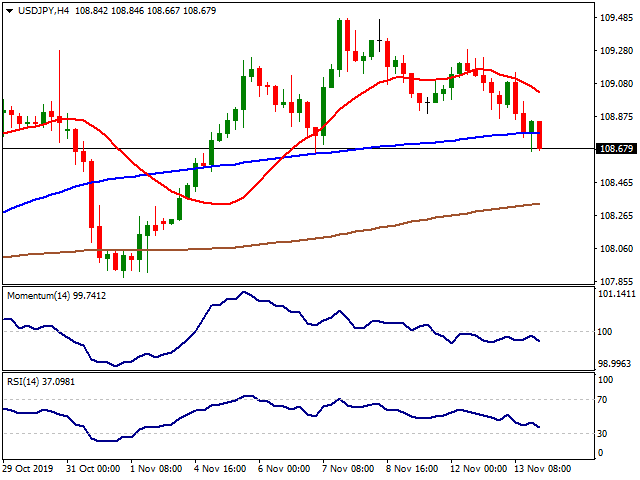The height and width of the screenshot is (480, 640).
Task: Click the 109.080 price scale value
Action: click(x=616, y=84)
